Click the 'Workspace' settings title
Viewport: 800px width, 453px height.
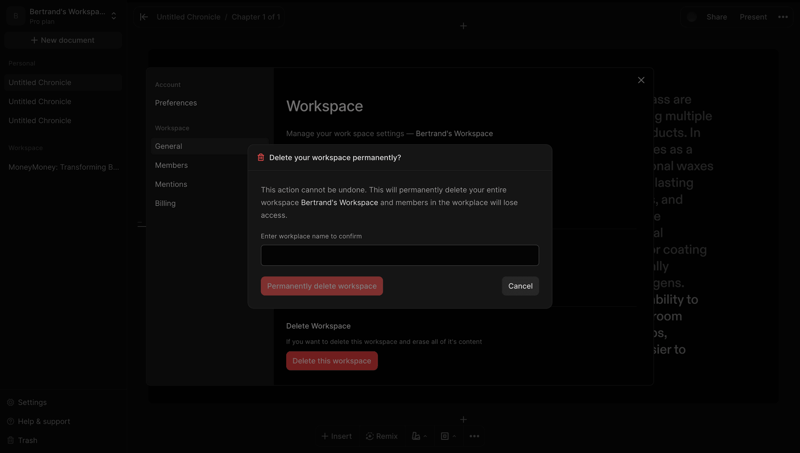pyautogui.click(x=324, y=106)
